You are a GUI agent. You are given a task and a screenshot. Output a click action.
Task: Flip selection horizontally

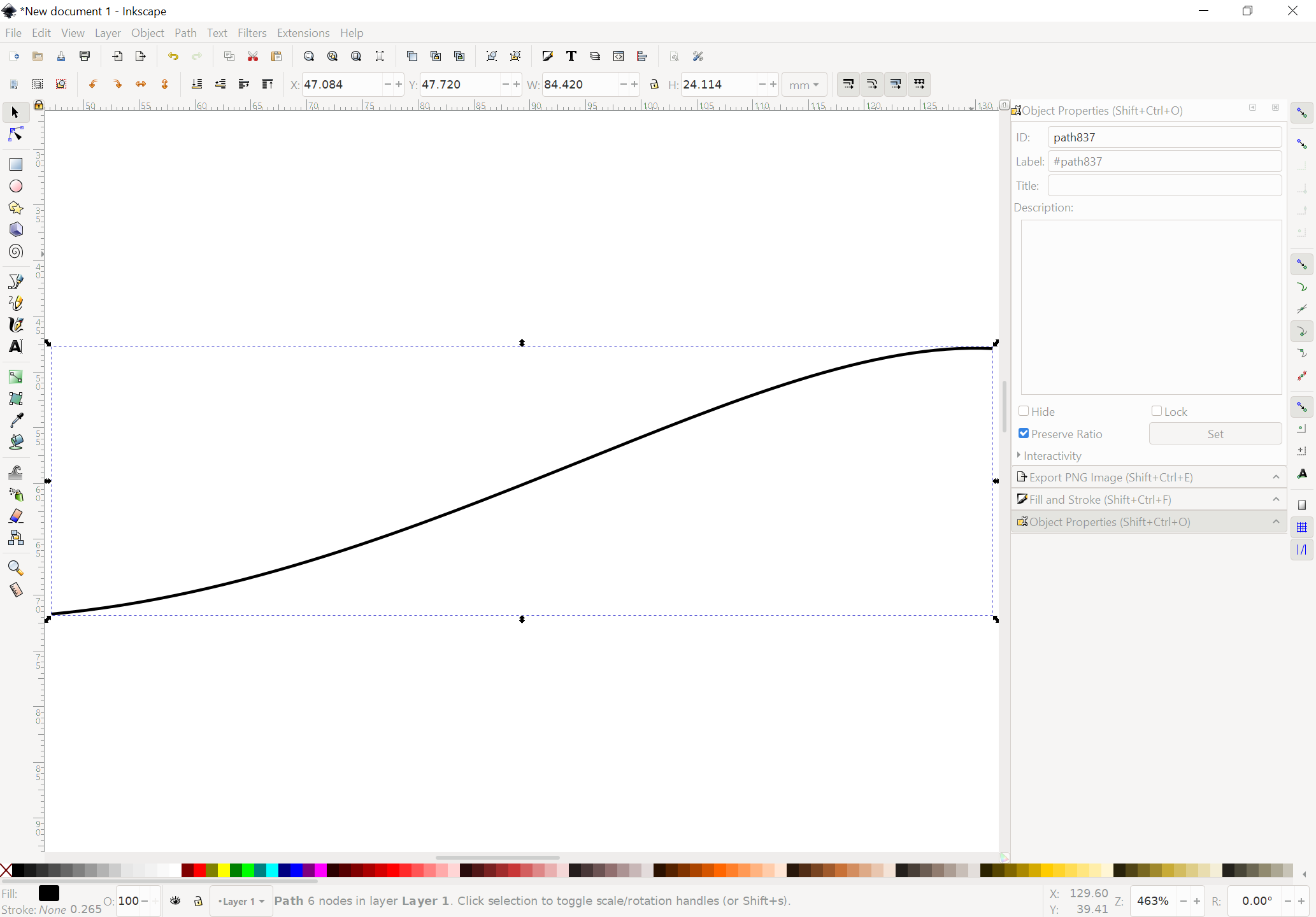point(141,84)
